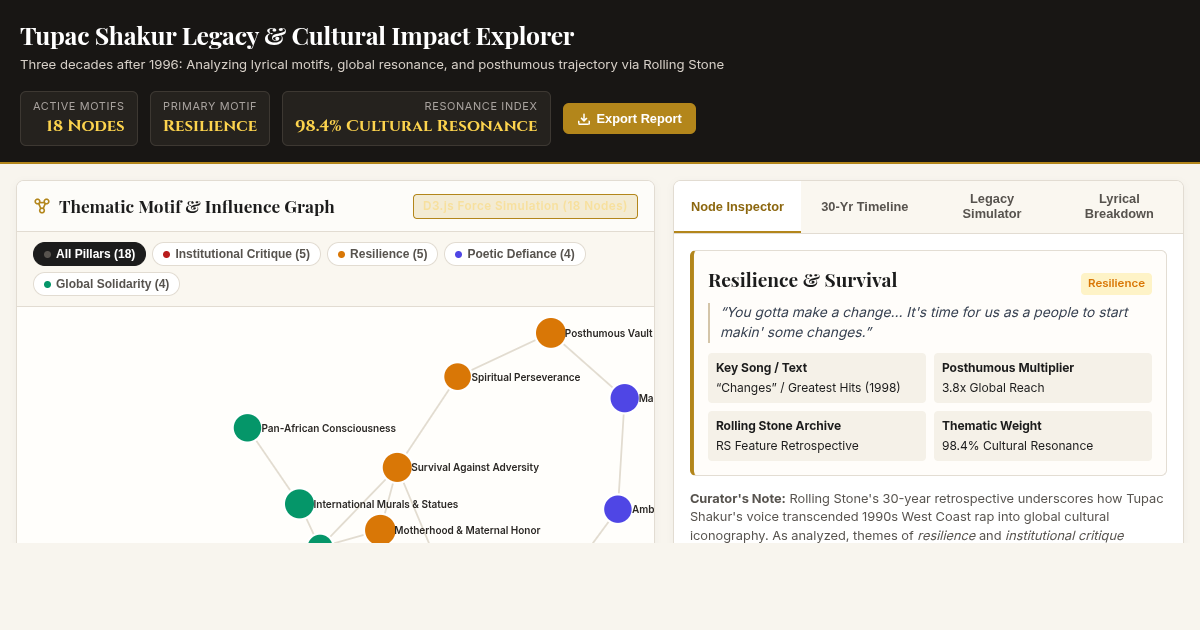Click the Curator's Note paragraph

pyautogui.click(x=928, y=517)
